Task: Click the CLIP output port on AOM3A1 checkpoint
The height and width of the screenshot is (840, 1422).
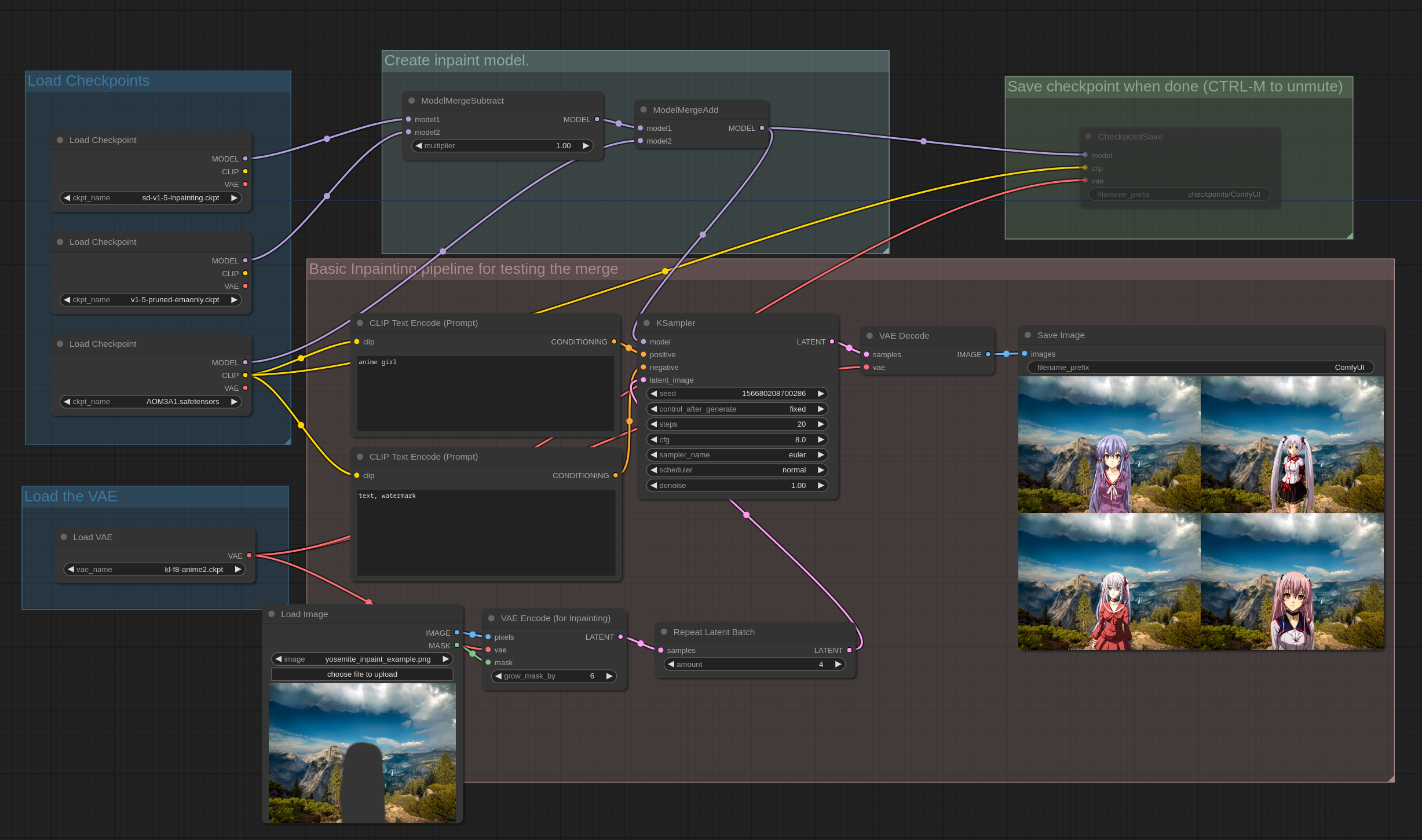Action: coord(246,375)
